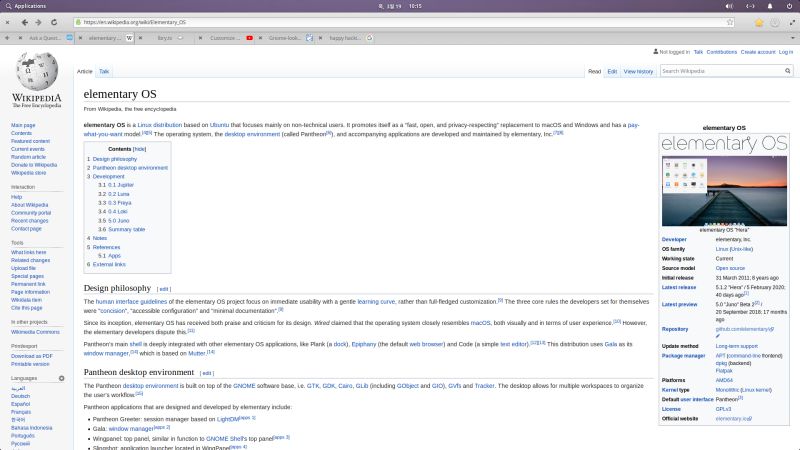Screen dimensions: 800x450
Task: Click the pencil edit icon beside the Repository value
Action: (718, 336)
